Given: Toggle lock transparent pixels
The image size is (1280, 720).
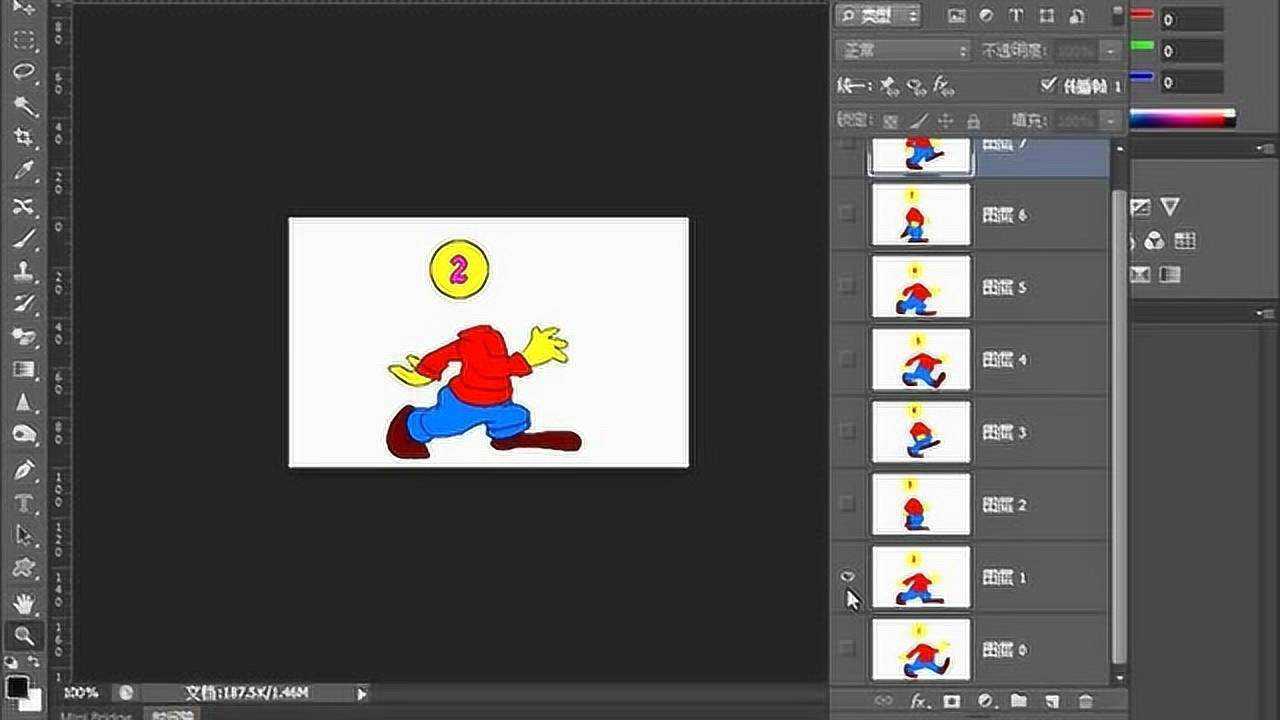Looking at the screenshot, I should (x=890, y=121).
